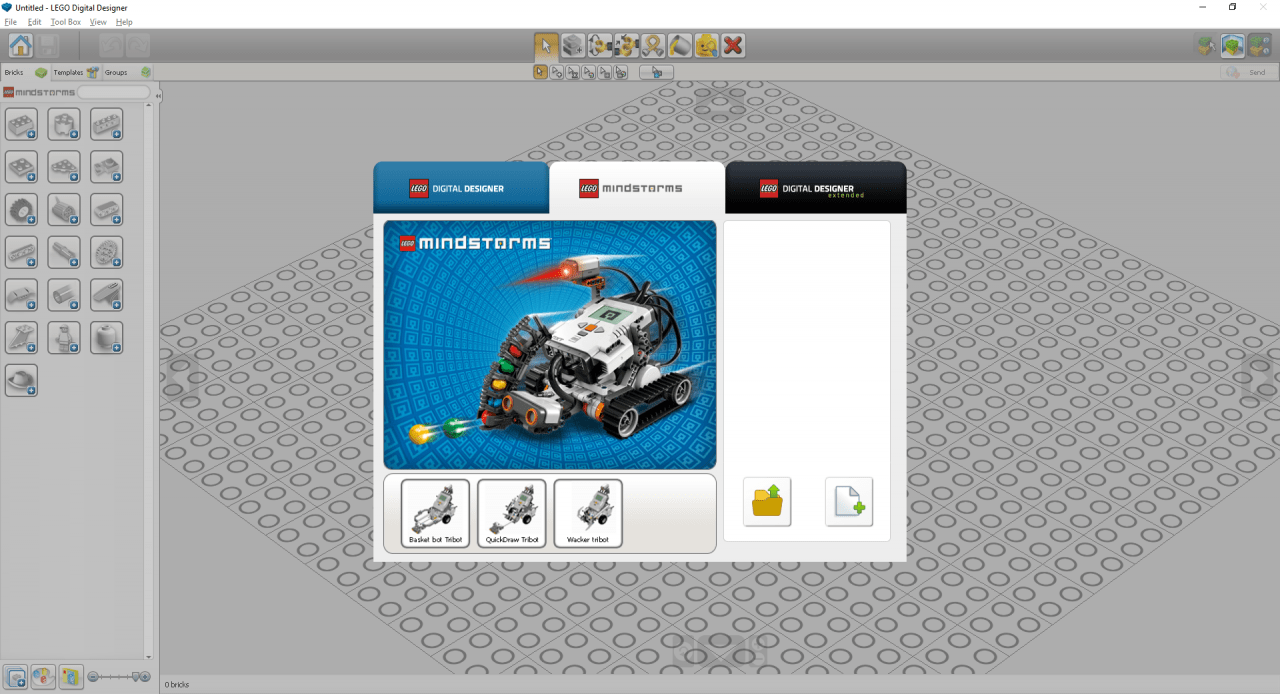Click the new blank model icon
Image resolution: width=1280 pixels, height=694 pixels.
(848, 501)
